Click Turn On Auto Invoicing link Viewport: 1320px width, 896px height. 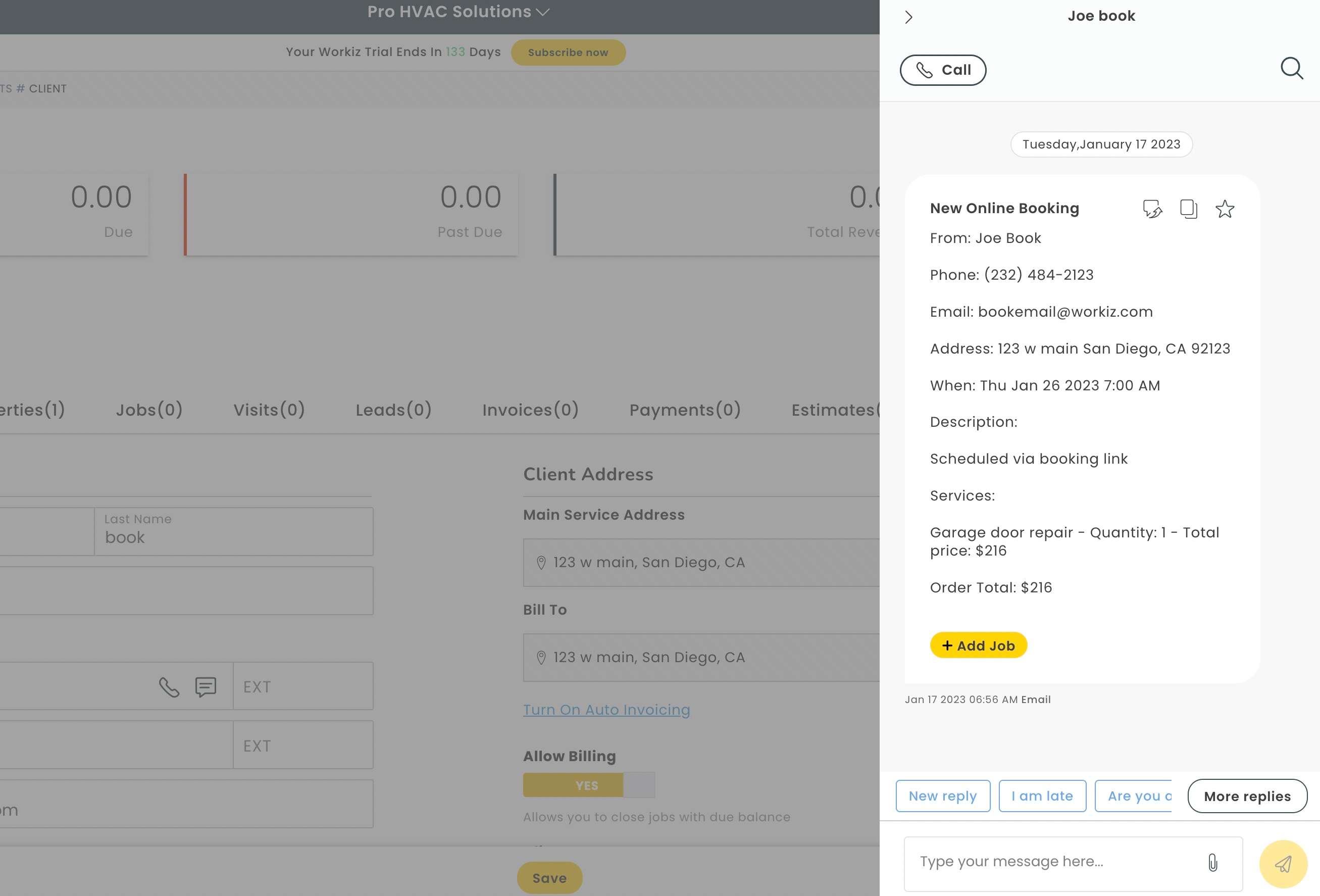606,710
